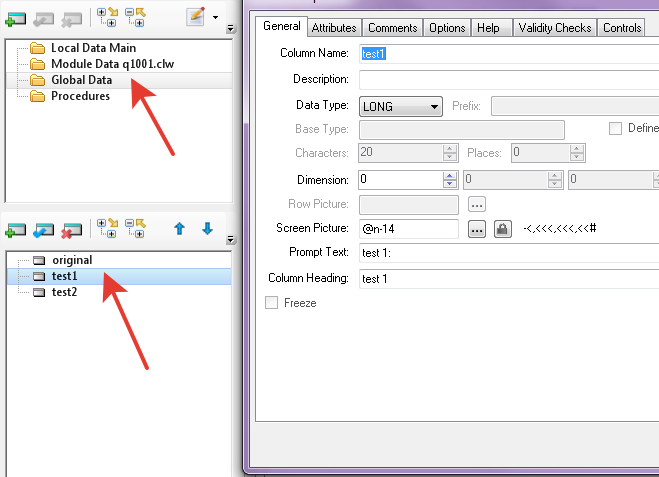This screenshot has height=477, width=659.
Task: Click the lock icon beside Screen Picture
Action: pyautogui.click(x=503, y=229)
